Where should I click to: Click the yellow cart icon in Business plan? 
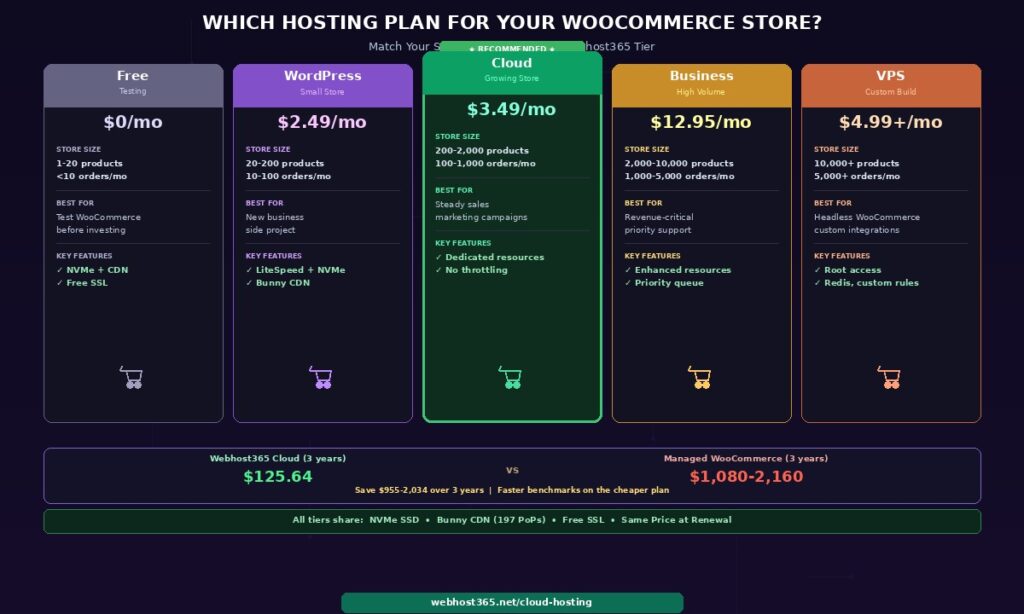pyautogui.click(x=699, y=378)
